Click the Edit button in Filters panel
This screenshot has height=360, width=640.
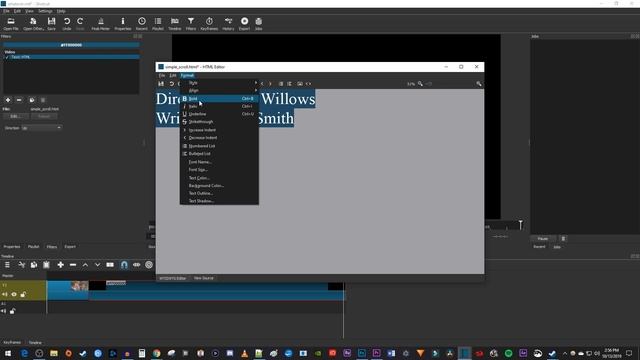tap(16, 116)
